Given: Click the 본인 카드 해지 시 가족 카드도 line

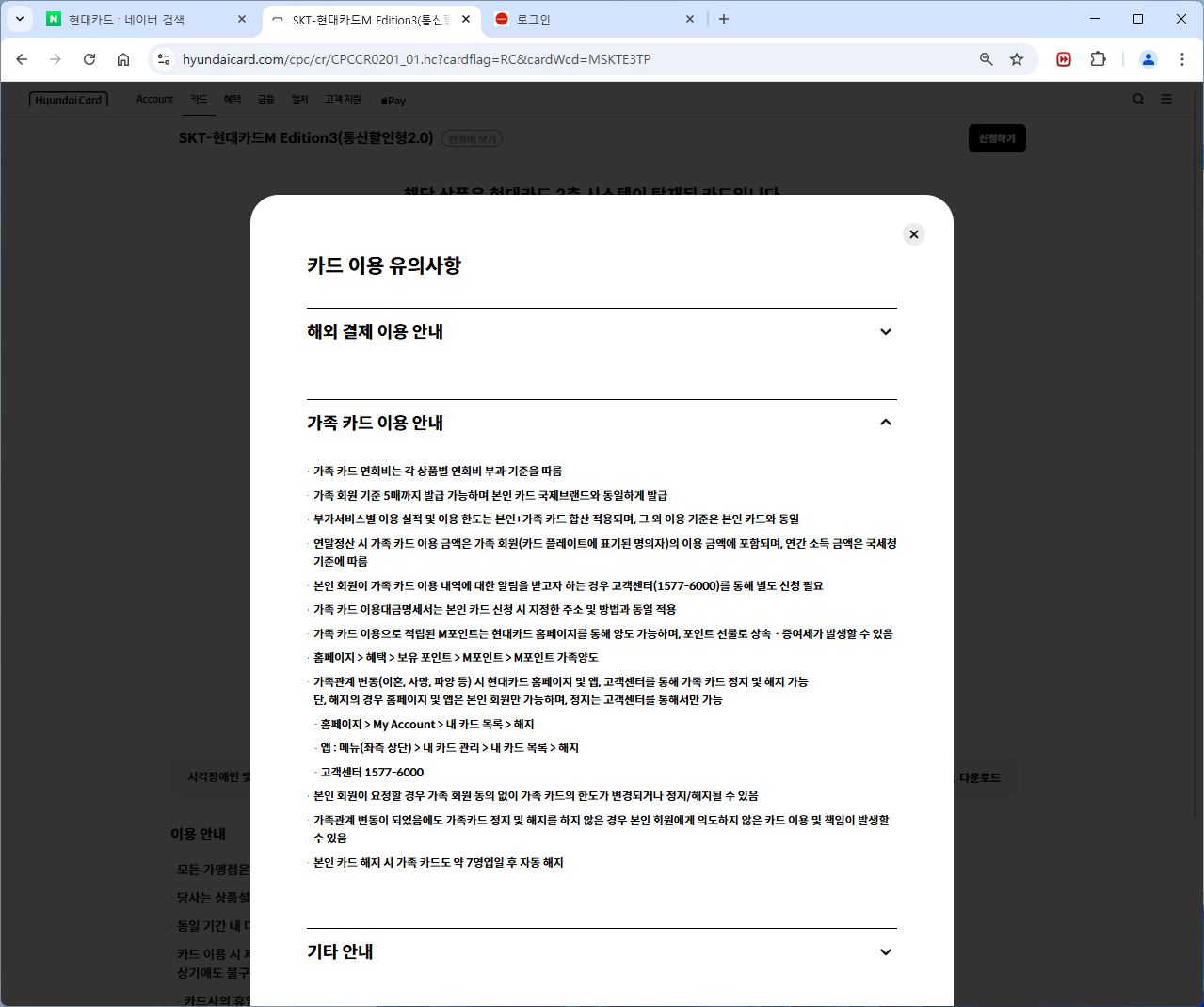Looking at the screenshot, I should click(x=439, y=862).
